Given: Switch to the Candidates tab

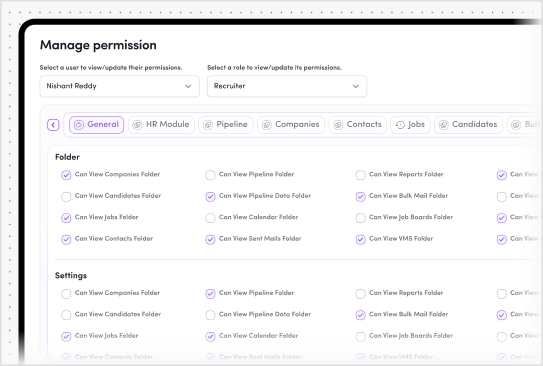Looking at the screenshot, I should pyautogui.click(x=469, y=125).
